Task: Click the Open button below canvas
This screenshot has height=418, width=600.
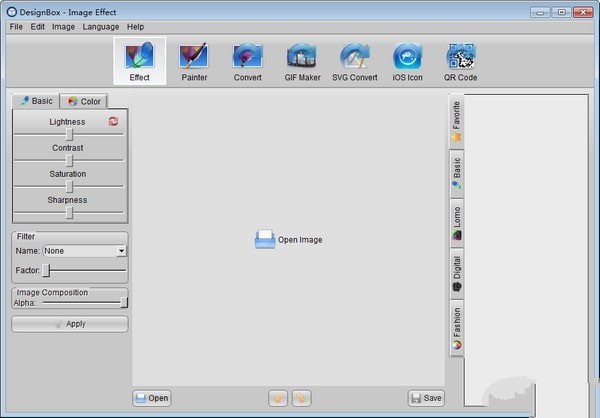Action: click(152, 398)
